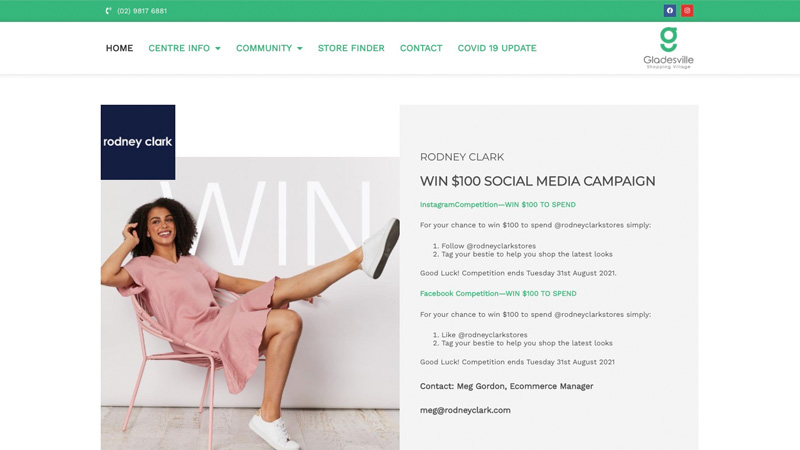Click the Gladesville Shopping Village logo
The height and width of the screenshot is (450, 800).
click(x=668, y=48)
